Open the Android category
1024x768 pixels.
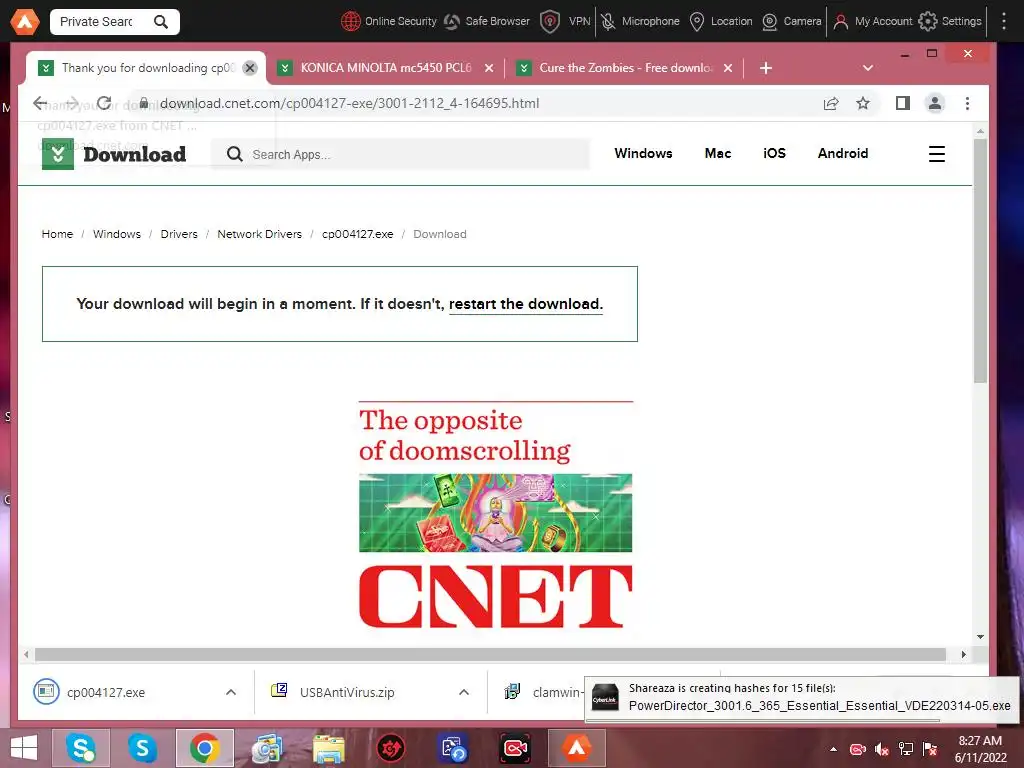(843, 153)
